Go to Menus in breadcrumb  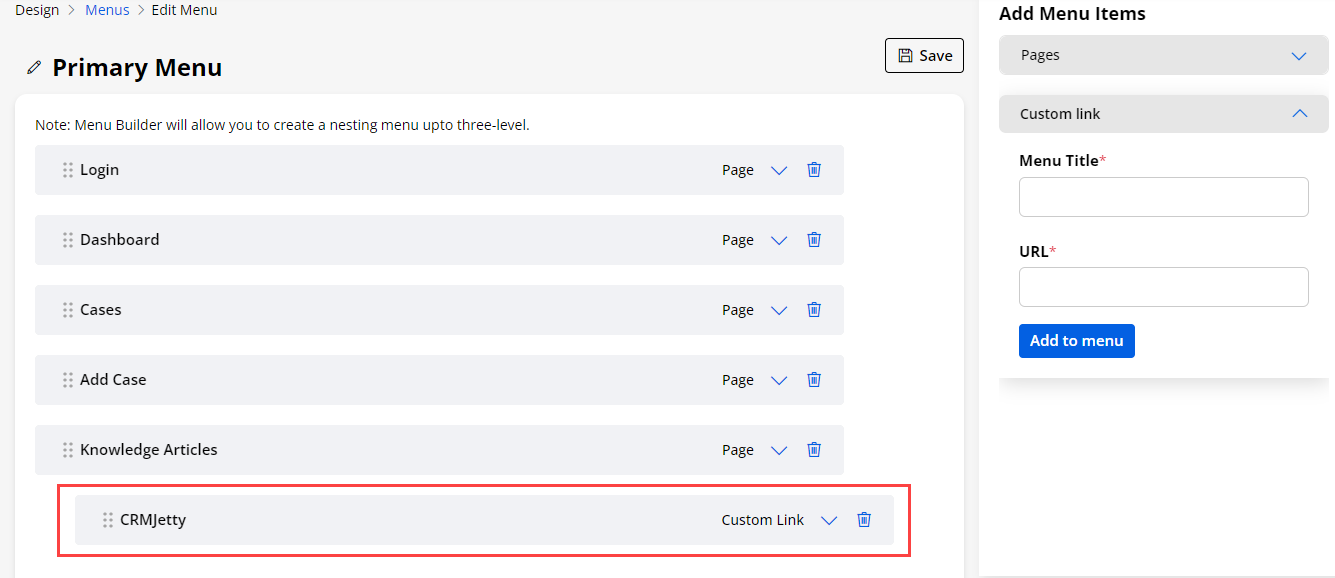107,10
